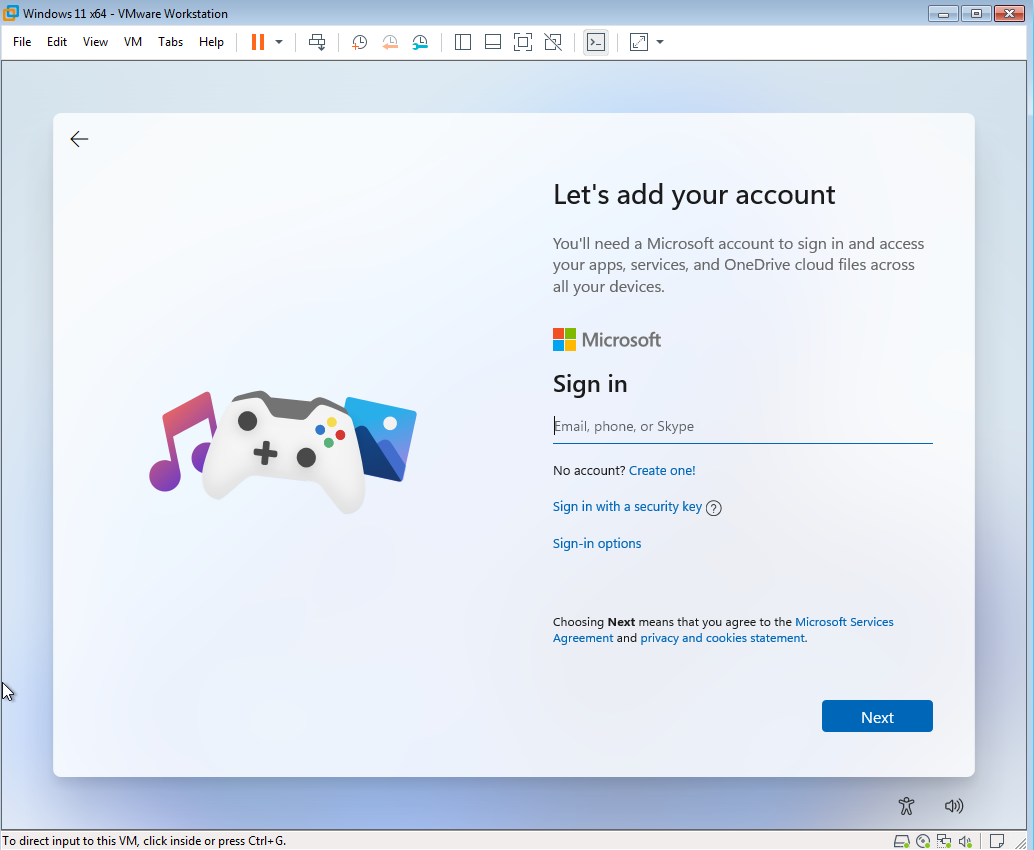Click Send Ctrl+Alt+Del toolbar icon
The height and width of the screenshot is (850, 1034).
[x=317, y=42]
